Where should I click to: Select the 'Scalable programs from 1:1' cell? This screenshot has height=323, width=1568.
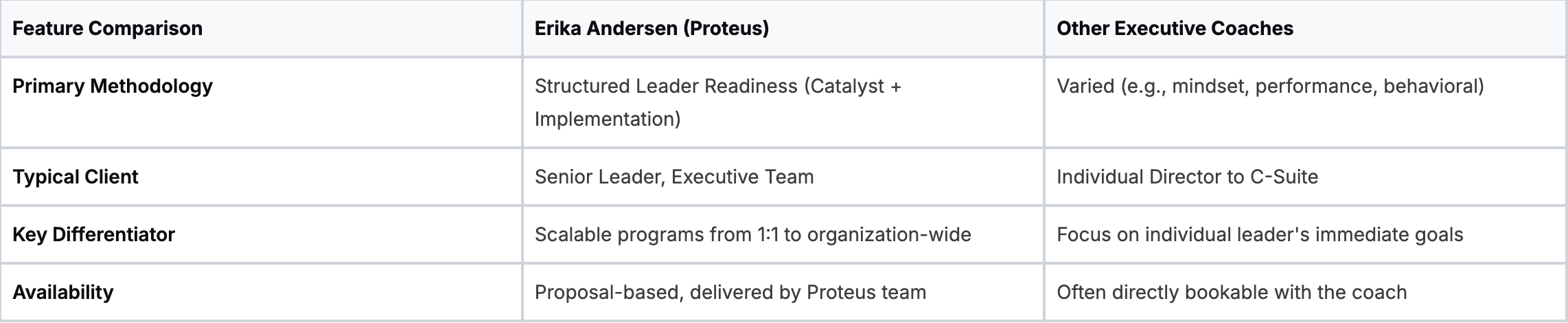[752, 234]
